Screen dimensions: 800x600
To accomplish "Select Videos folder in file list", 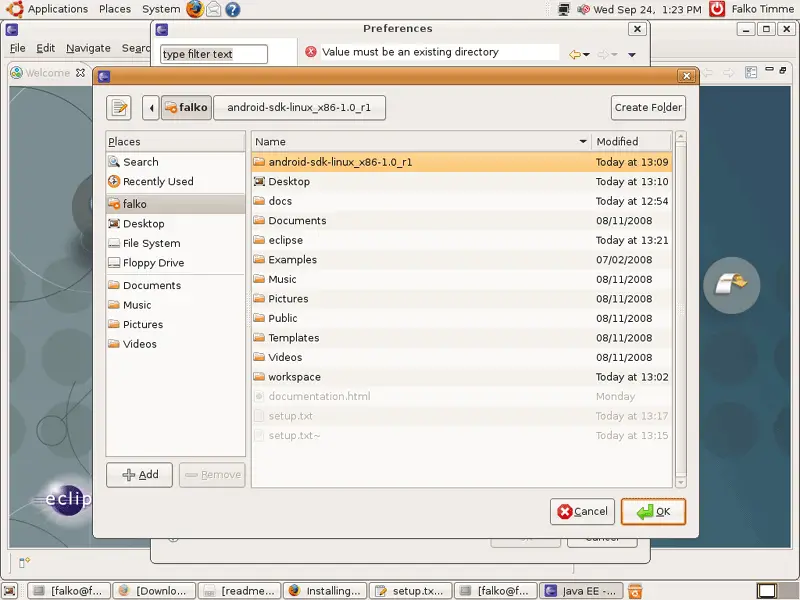I will tap(462, 358).
